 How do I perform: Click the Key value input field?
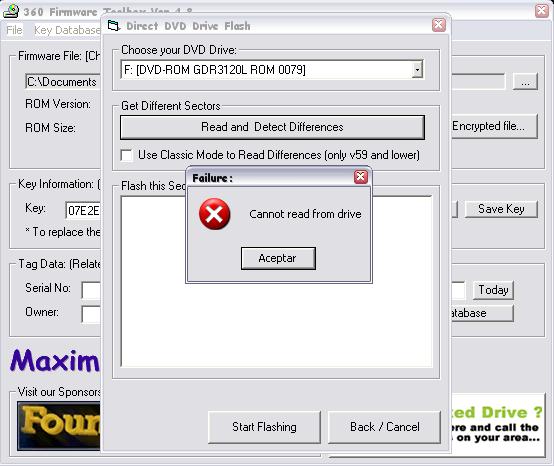(83, 211)
